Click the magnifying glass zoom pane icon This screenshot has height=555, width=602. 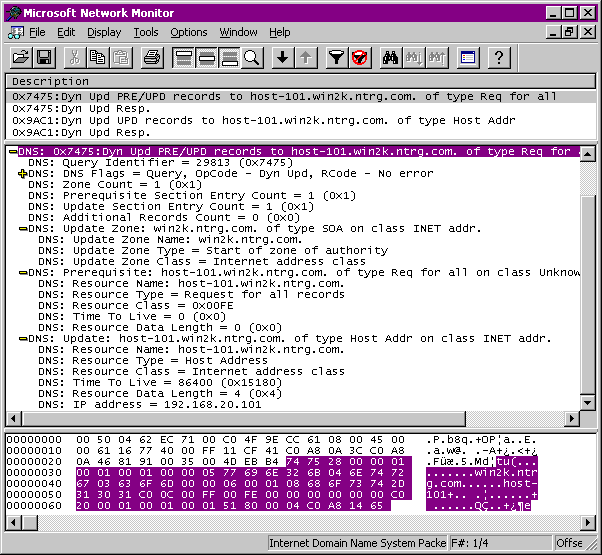pyautogui.click(x=252, y=58)
